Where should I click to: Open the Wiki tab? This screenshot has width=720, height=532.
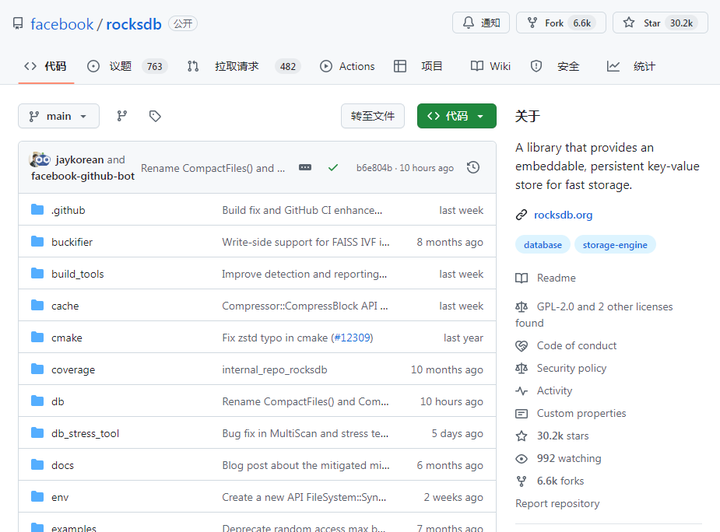pyautogui.click(x=490, y=67)
